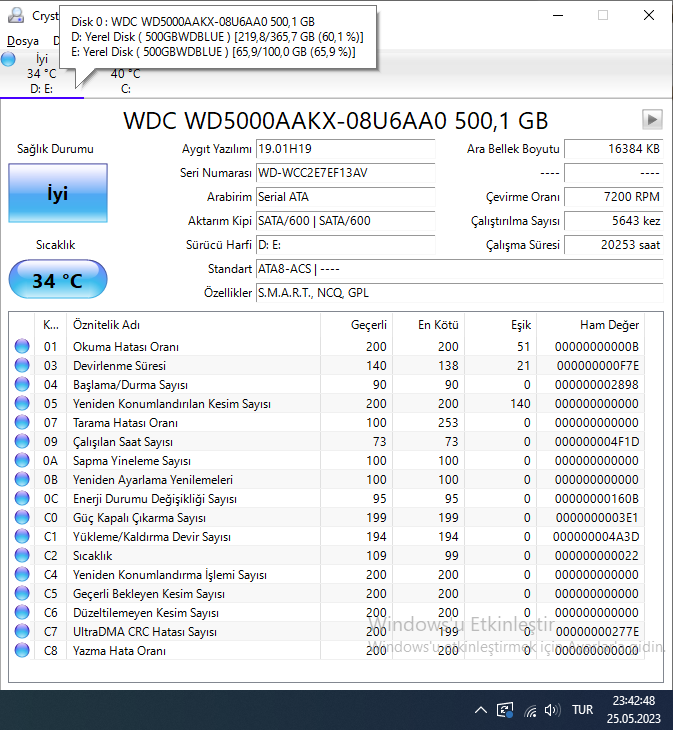Image resolution: width=673 pixels, height=730 pixels.
Task: Click status orb for Tarama Hatası Oranı
Action: point(22,422)
